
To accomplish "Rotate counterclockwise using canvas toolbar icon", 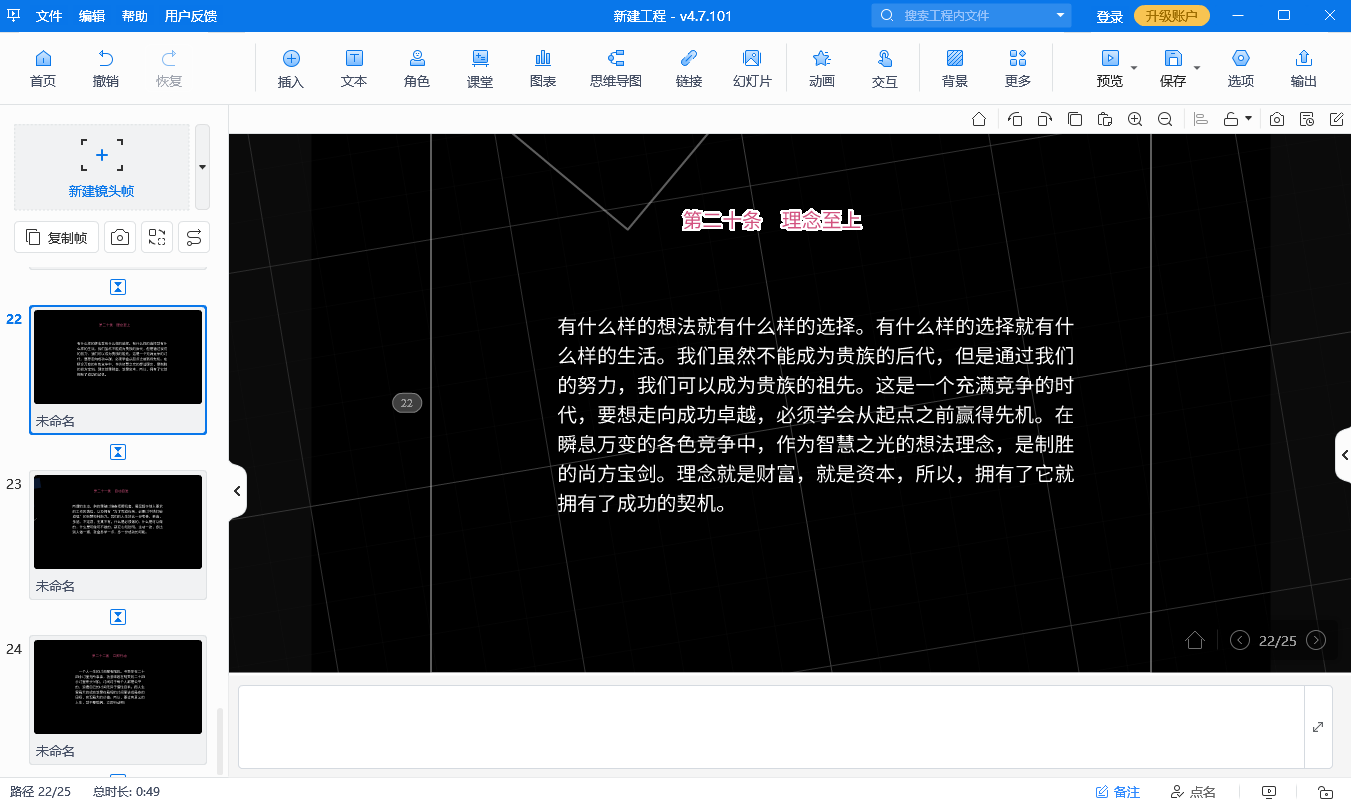I will click(1015, 119).
